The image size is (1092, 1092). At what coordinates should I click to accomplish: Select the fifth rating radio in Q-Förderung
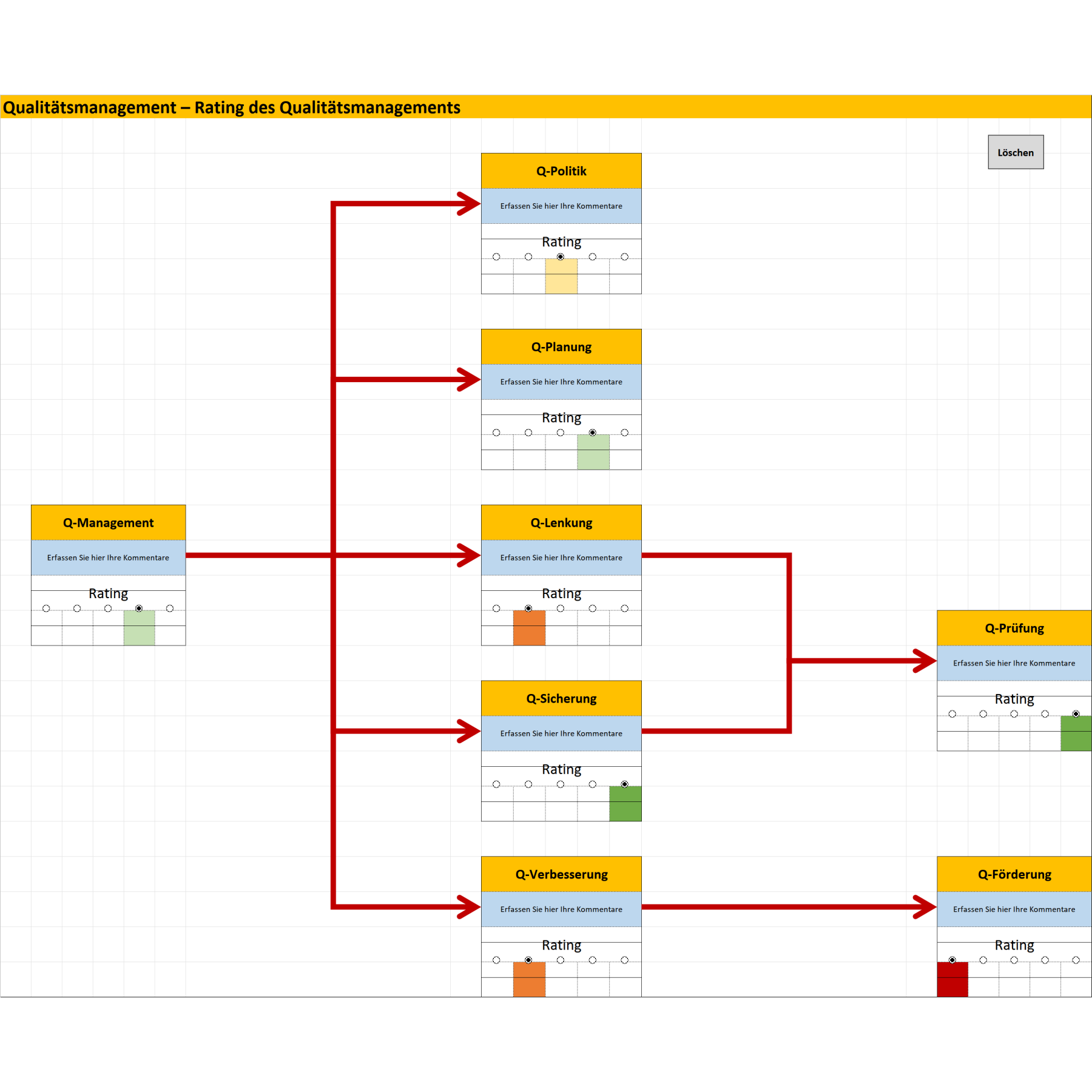coord(1076,960)
